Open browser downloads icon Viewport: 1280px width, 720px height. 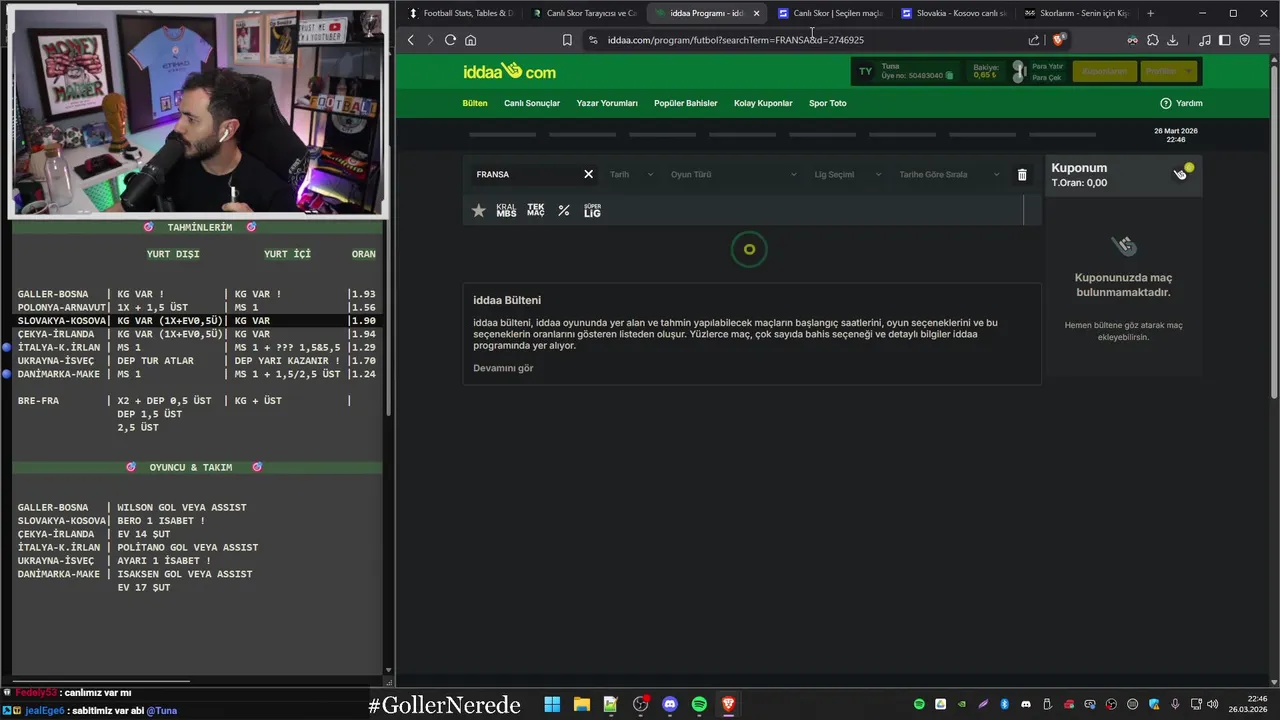(x=1173, y=40)
